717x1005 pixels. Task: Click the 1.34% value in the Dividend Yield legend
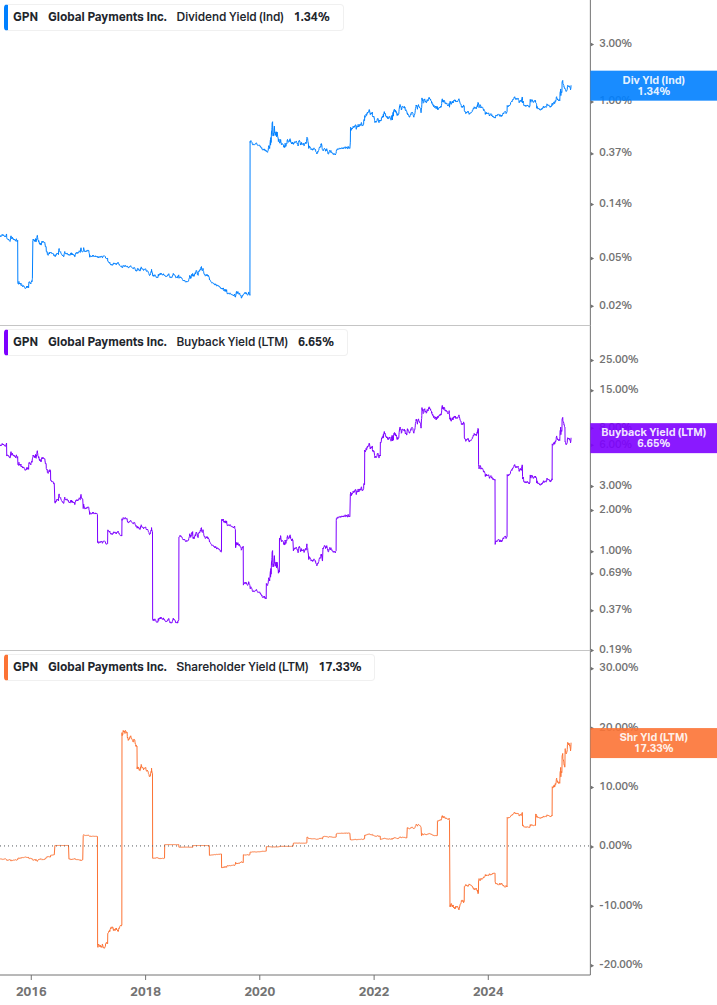tap(312, 17)
